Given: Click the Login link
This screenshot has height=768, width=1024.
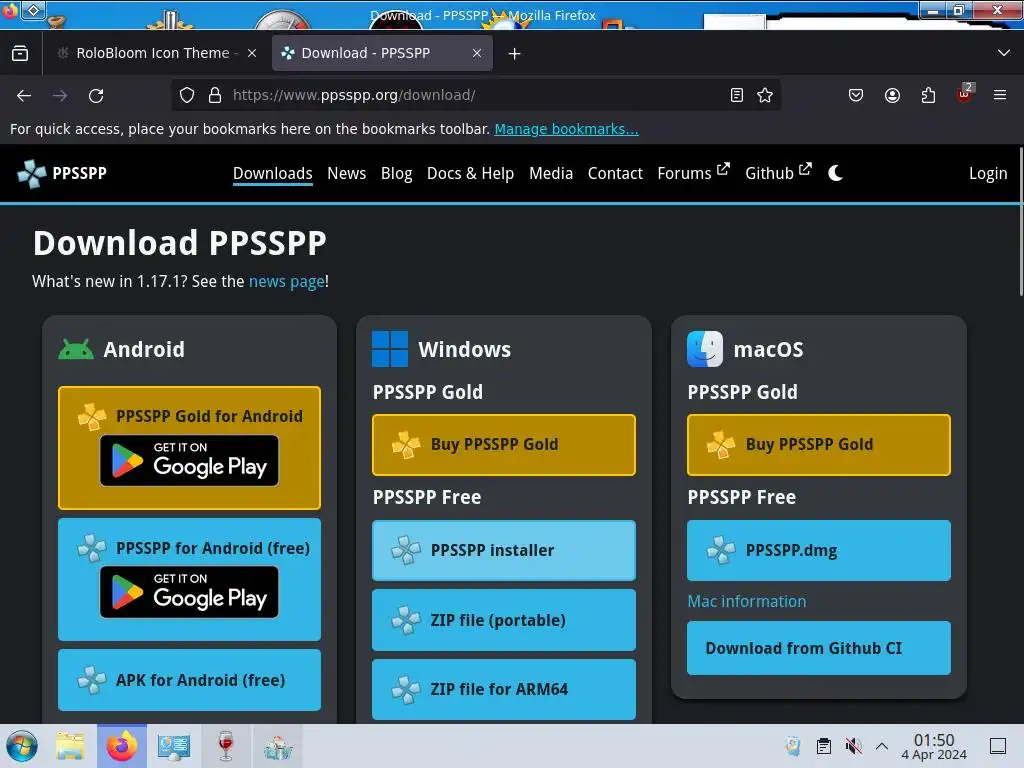Looking at the screenshot, I should tap(987, 174).
